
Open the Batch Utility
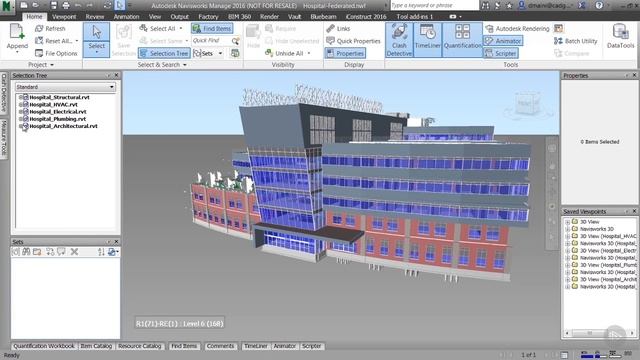click(576, 41)
